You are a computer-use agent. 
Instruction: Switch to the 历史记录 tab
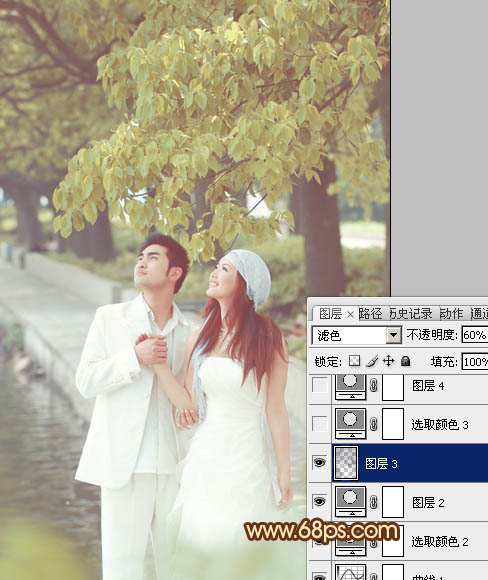[411, 314]
